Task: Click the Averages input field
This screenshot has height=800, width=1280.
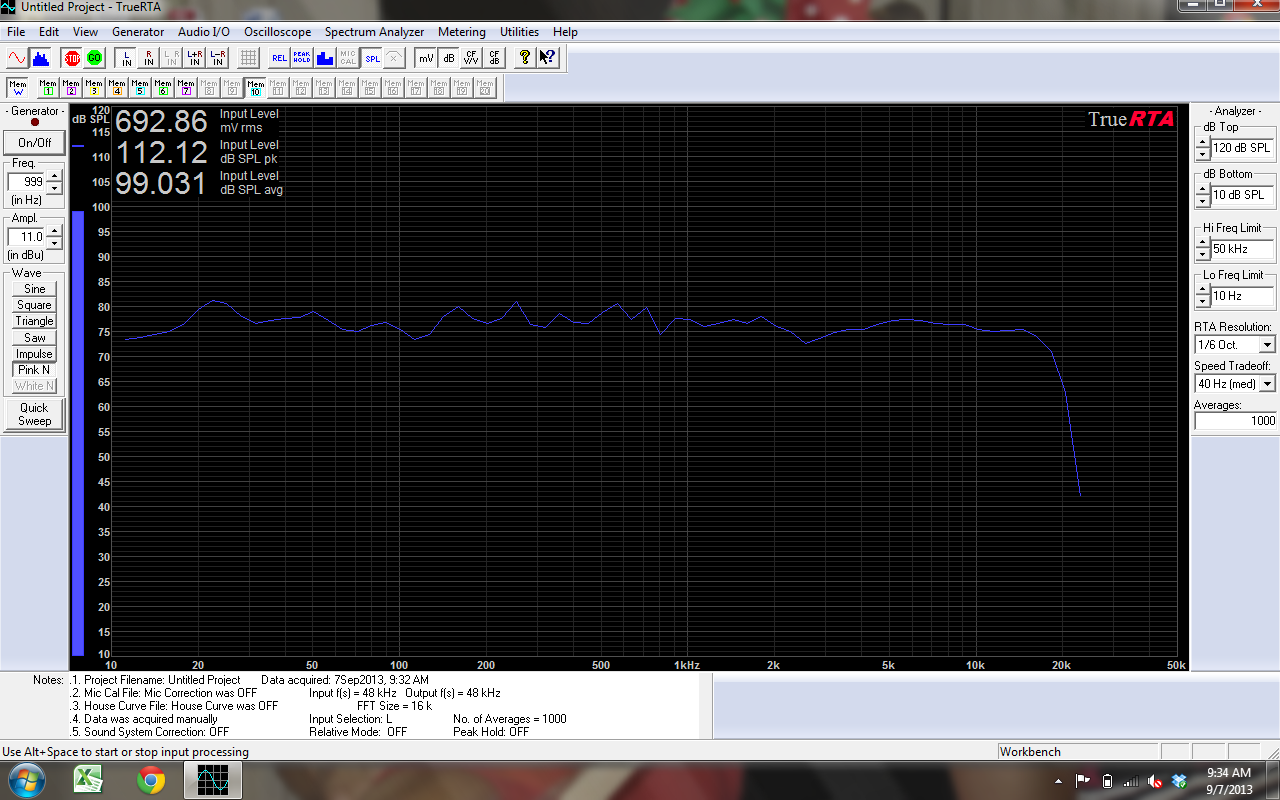Action: 1235,421
